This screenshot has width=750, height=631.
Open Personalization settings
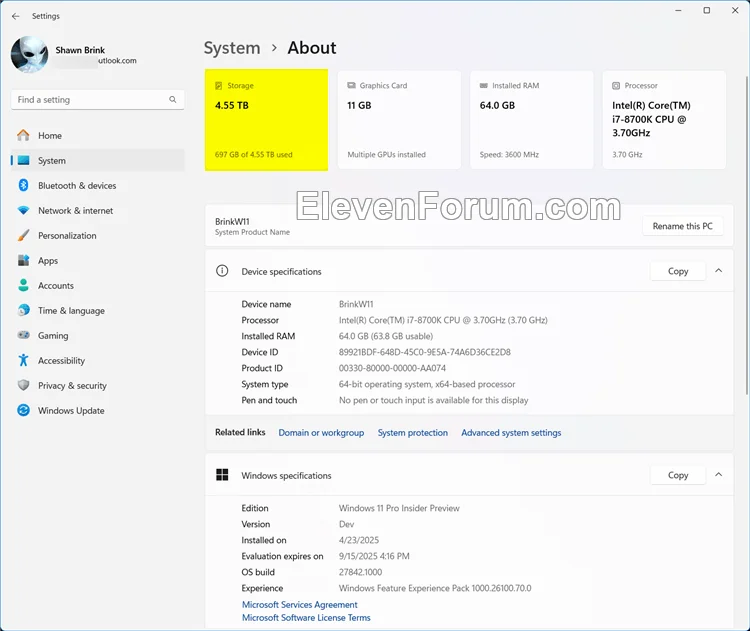pyautogui.click(x=98, y=236)
